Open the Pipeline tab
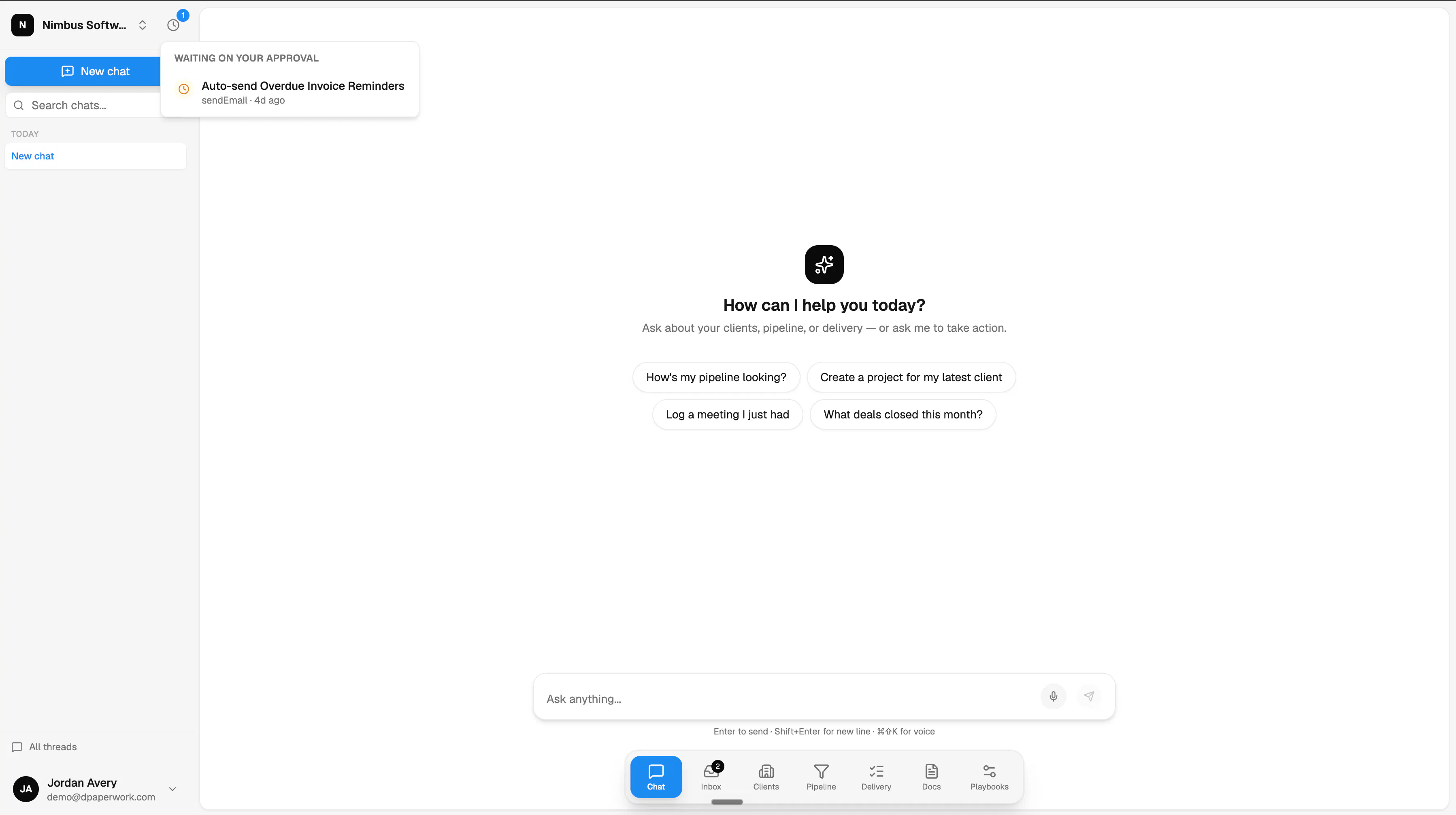1456x815 pixels. click(821, 777)
